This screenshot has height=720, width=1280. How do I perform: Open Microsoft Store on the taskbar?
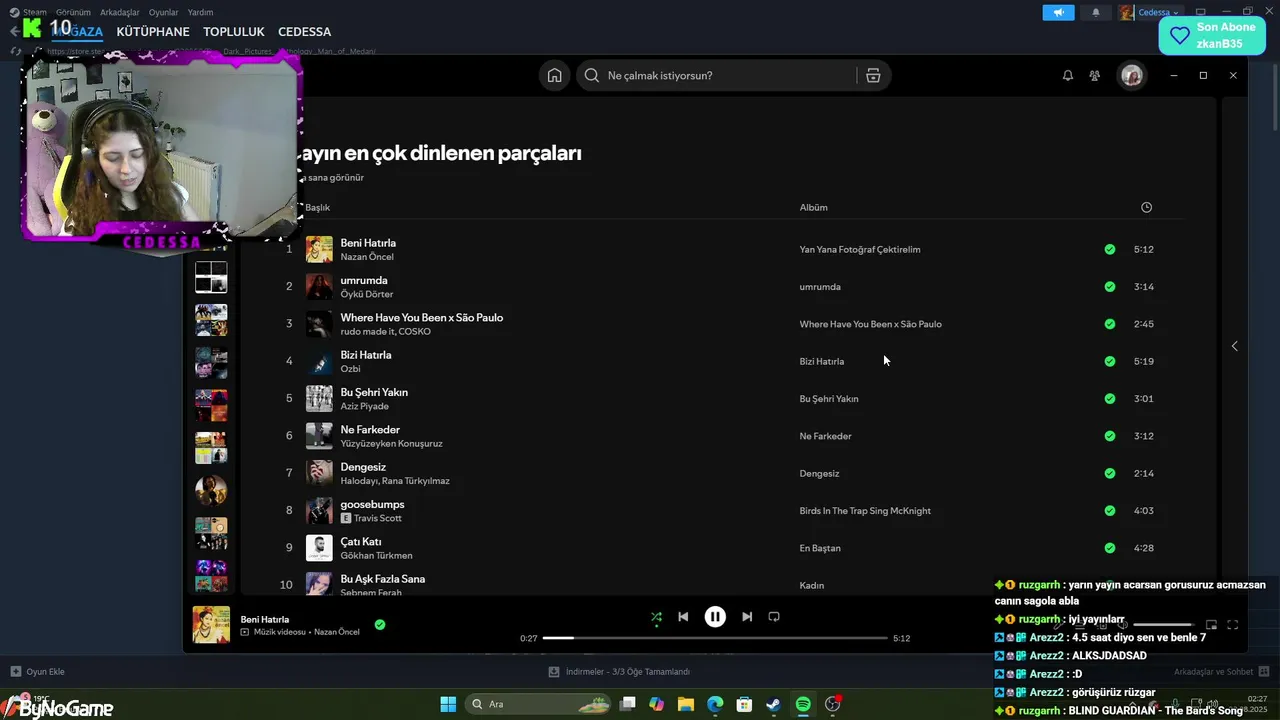(x=744, y=704)
